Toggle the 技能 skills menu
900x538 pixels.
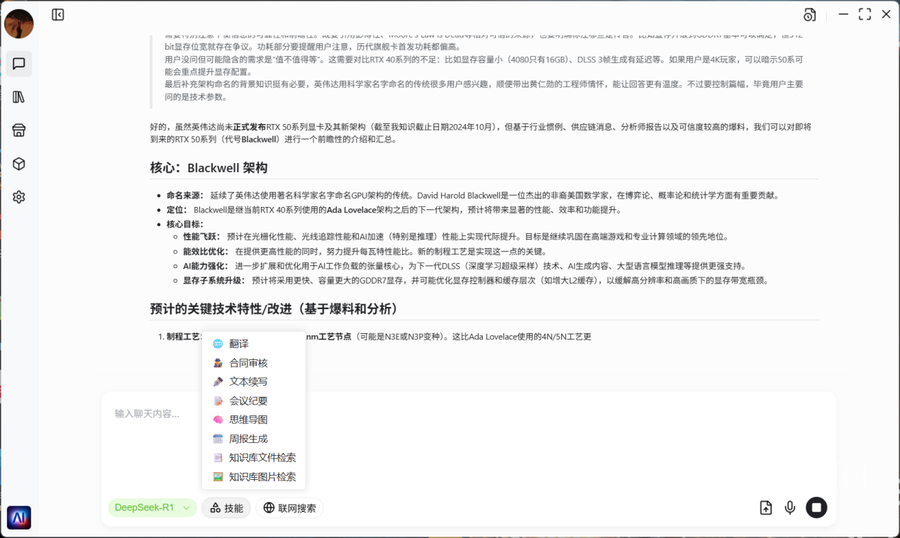point(226,508)
